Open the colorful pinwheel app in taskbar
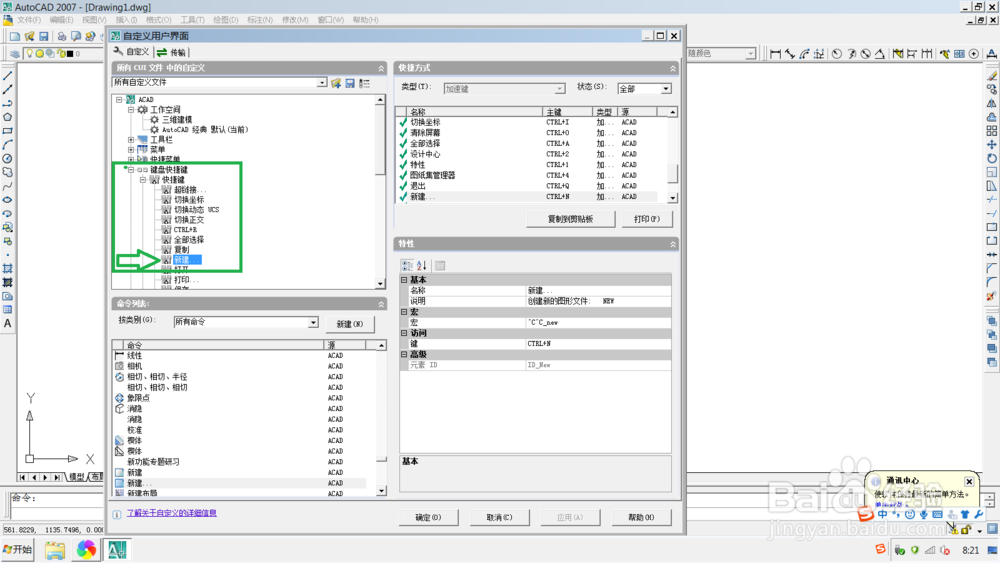This screenshot has width=1000, height=563. pyautogui.click(x=86, y=549)
